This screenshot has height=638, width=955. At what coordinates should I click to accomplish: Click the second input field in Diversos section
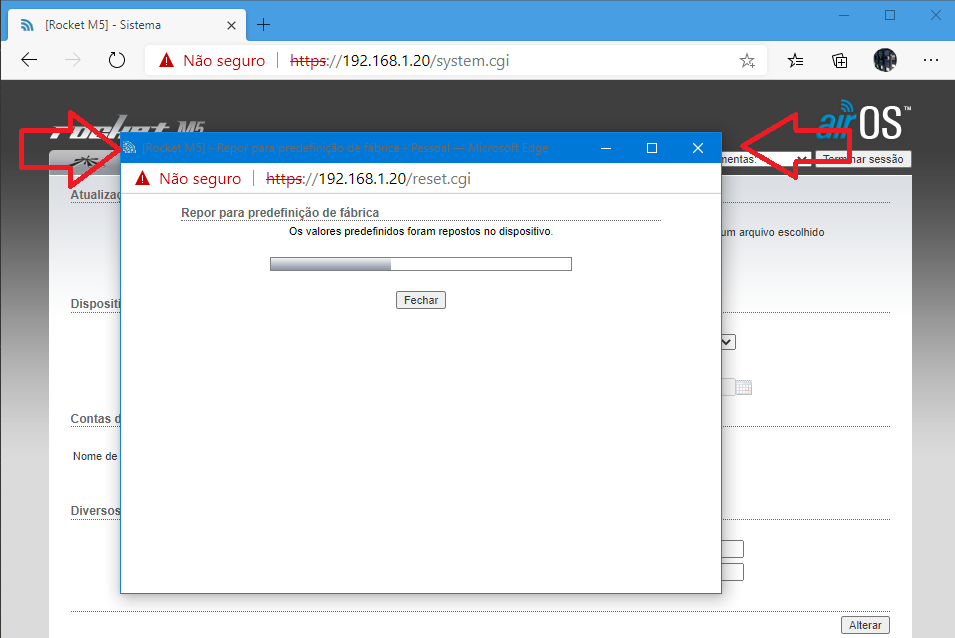point(733,572)
